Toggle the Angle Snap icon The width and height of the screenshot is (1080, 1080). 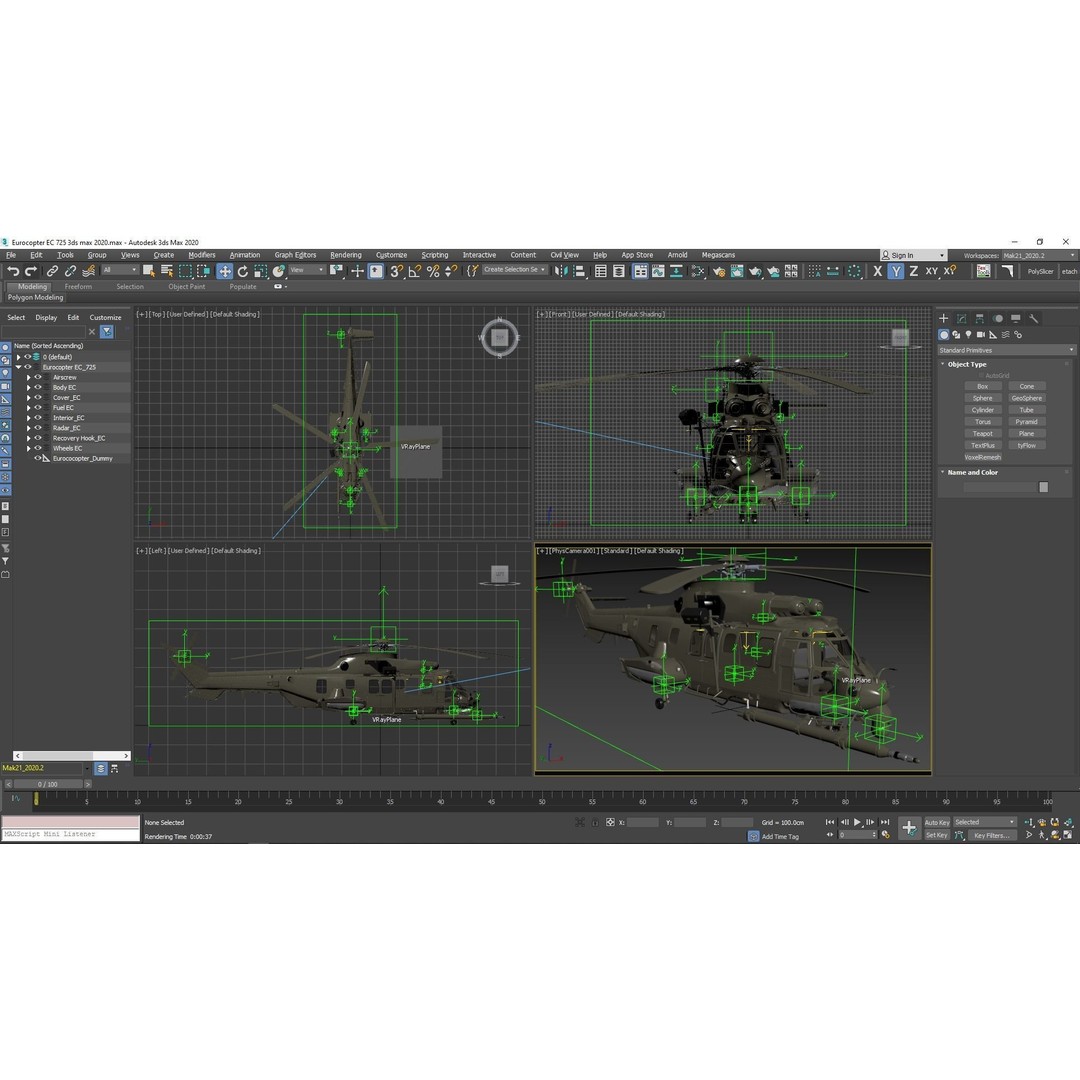pos(415,271)
